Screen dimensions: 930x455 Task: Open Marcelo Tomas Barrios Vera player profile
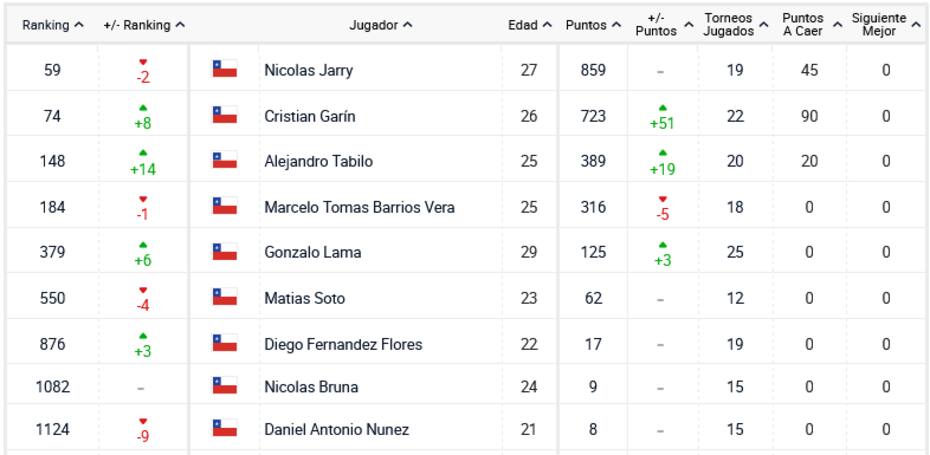[359, 207]
